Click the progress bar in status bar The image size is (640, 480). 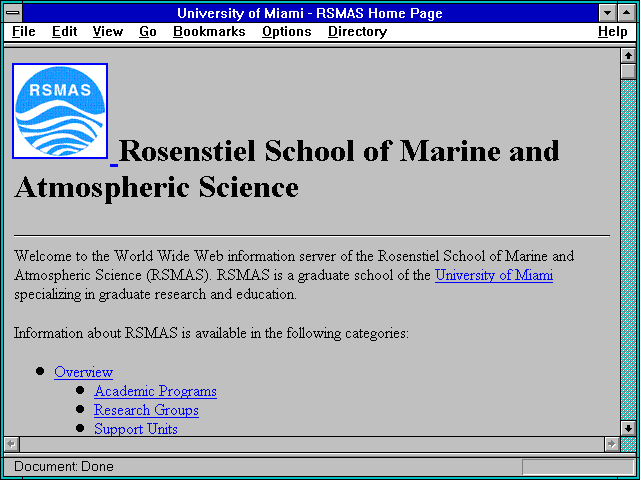578,467
